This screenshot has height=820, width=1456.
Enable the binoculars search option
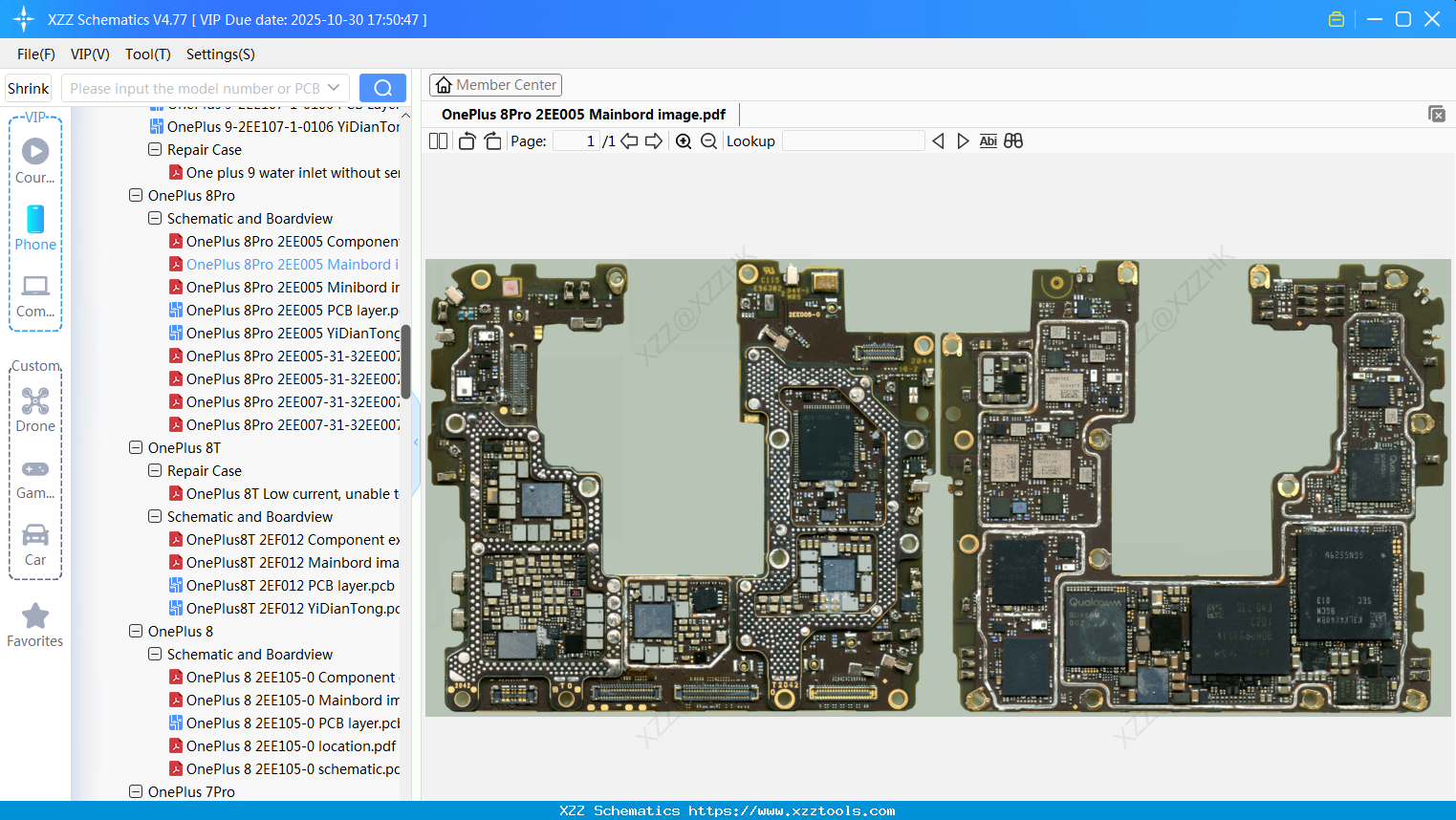coord(1012,140)
